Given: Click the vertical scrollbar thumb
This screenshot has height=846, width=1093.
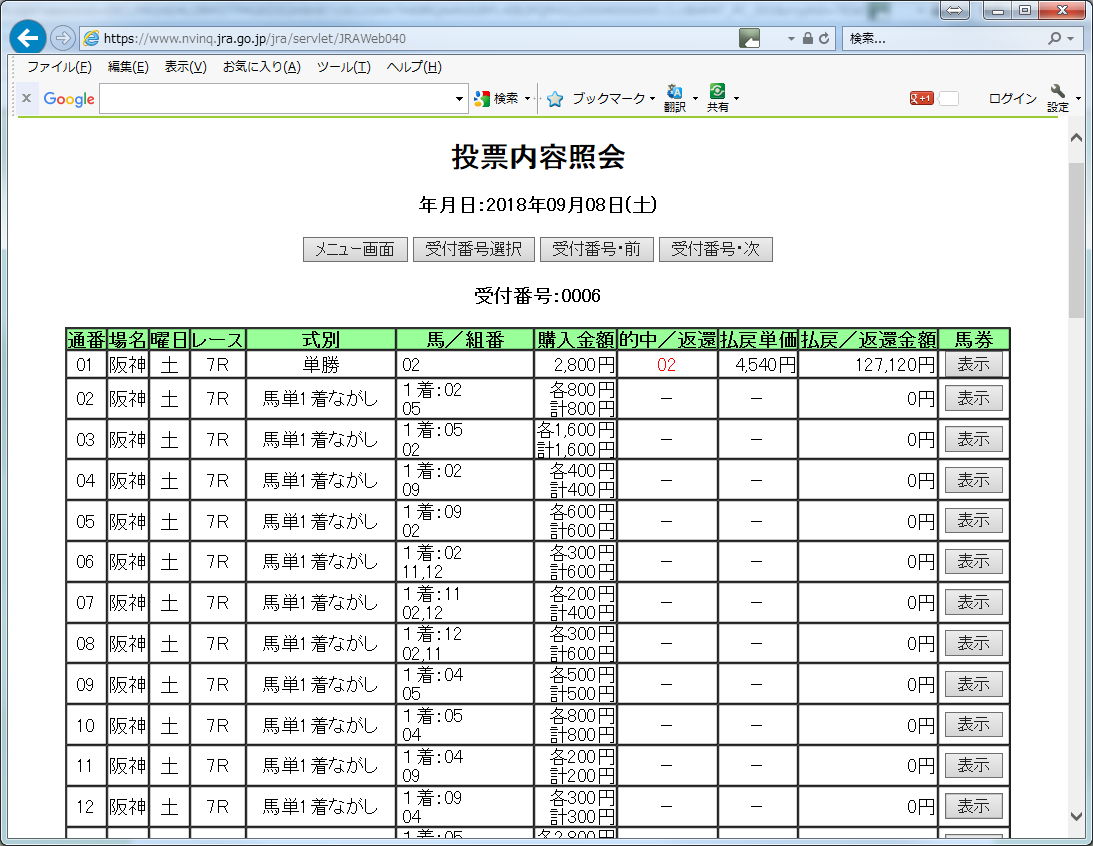Looking at the screenshot, I should 1076,239.
